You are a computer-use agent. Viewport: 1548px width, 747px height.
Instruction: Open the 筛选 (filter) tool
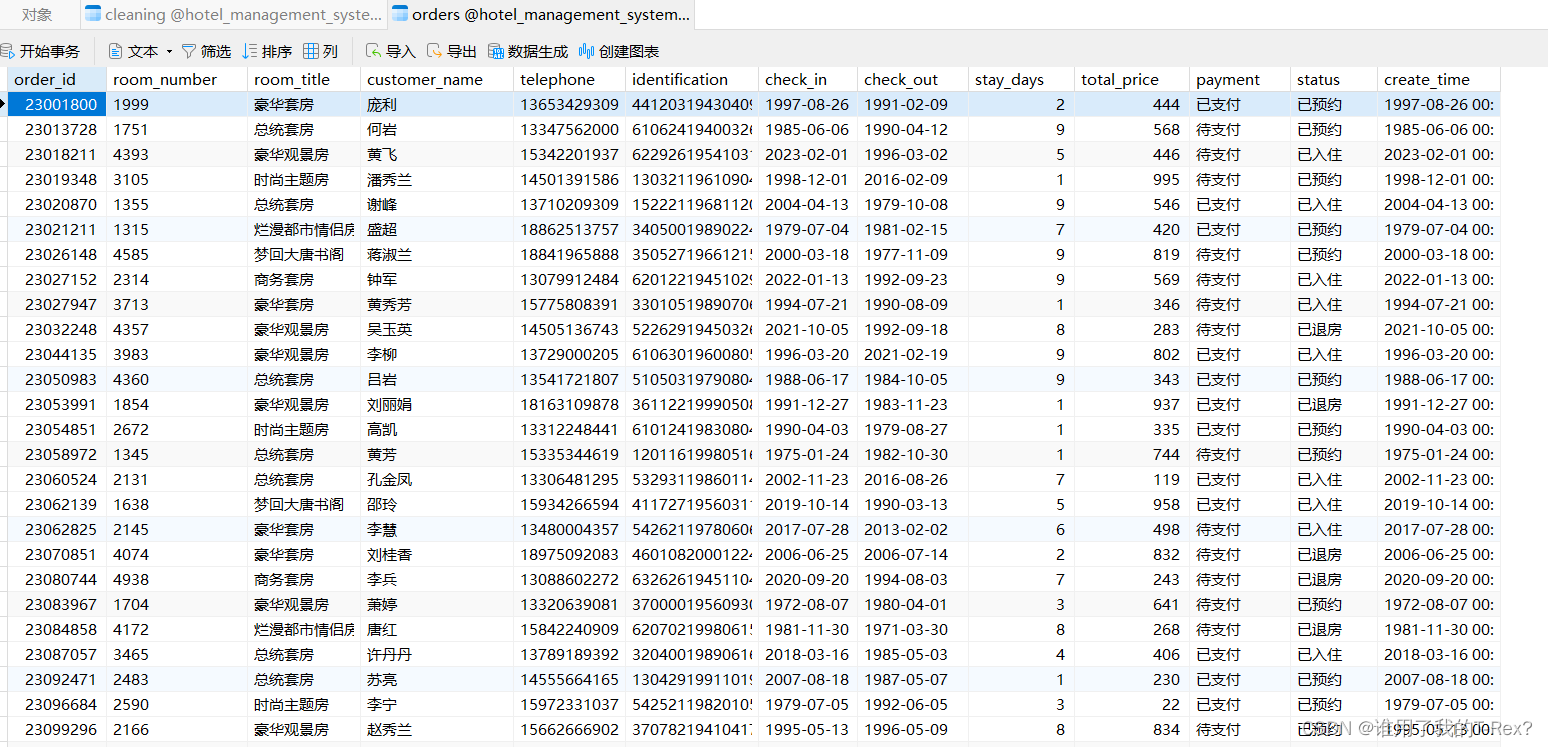point(205,50)
